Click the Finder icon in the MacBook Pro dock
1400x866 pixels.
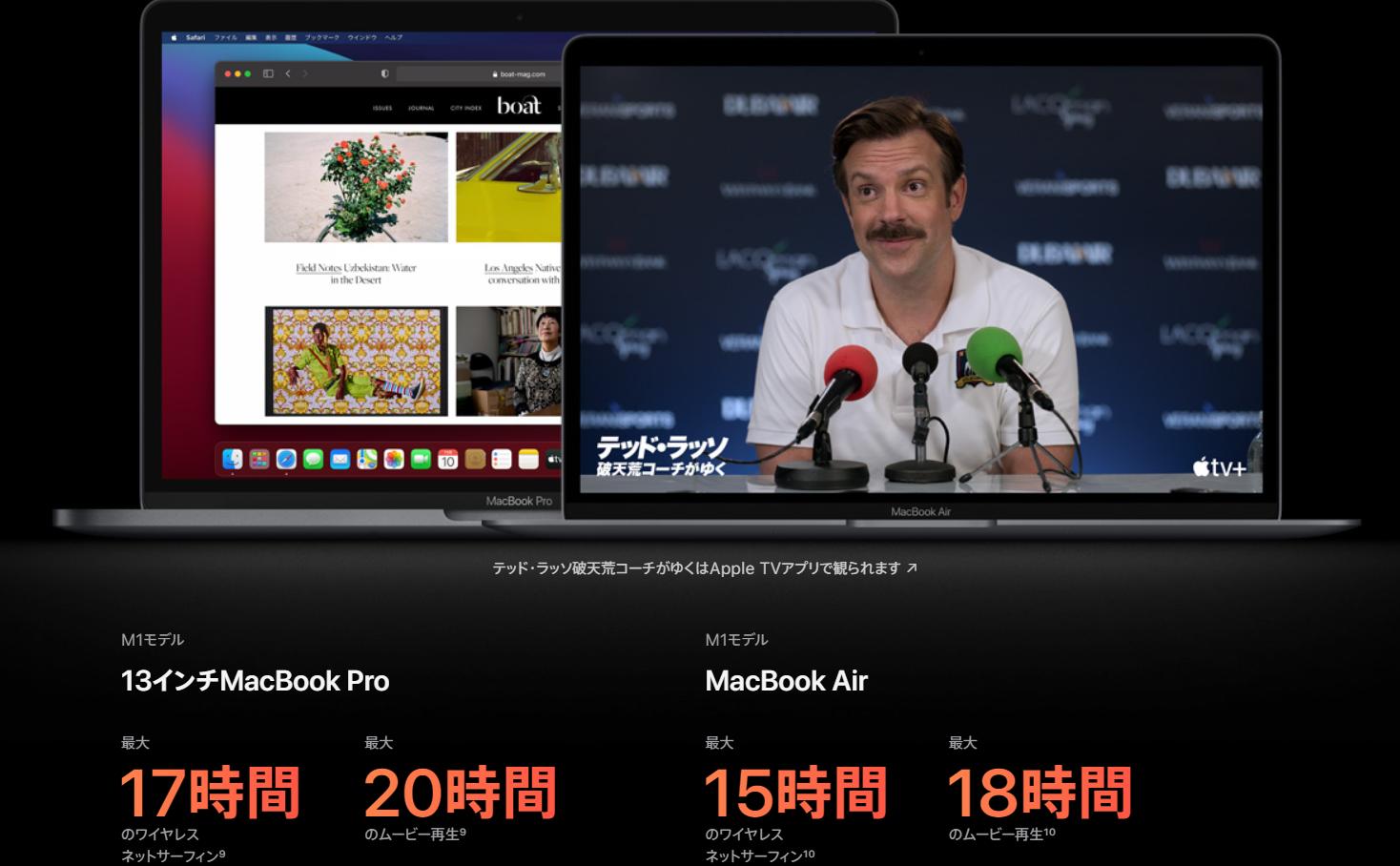click(232, 460)
